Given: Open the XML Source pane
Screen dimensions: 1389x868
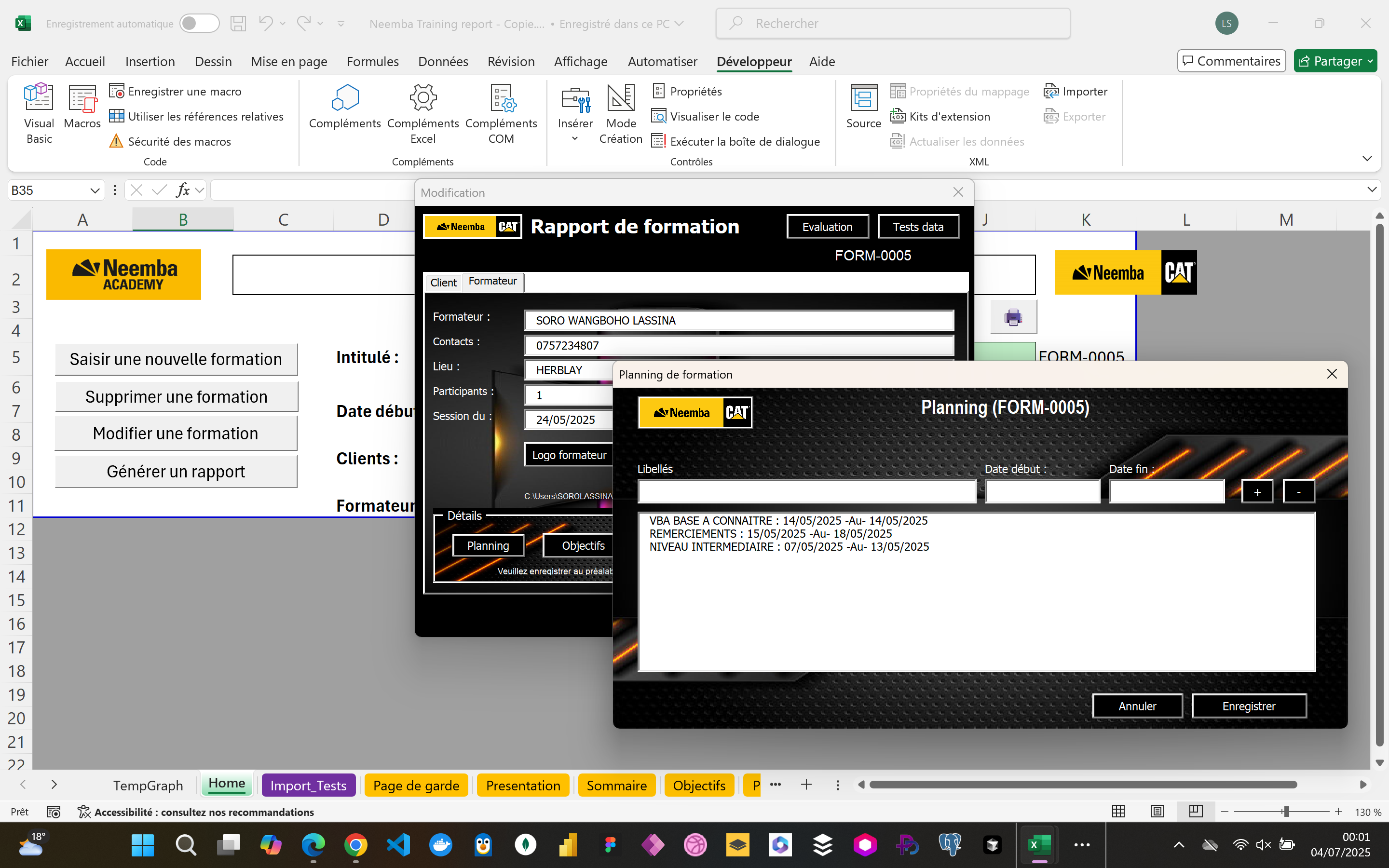Looking at the screenshot, I should click(863, 107).
